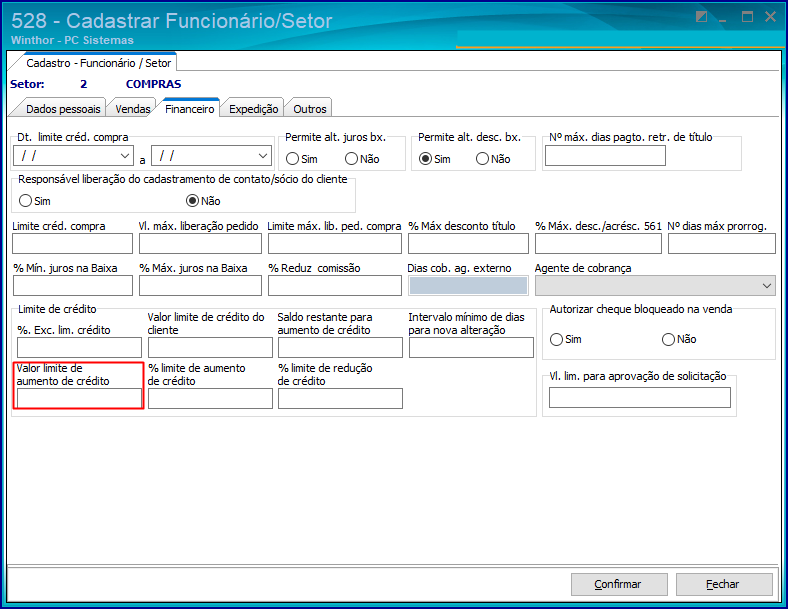Go to the Outros tab

(310, 109)
